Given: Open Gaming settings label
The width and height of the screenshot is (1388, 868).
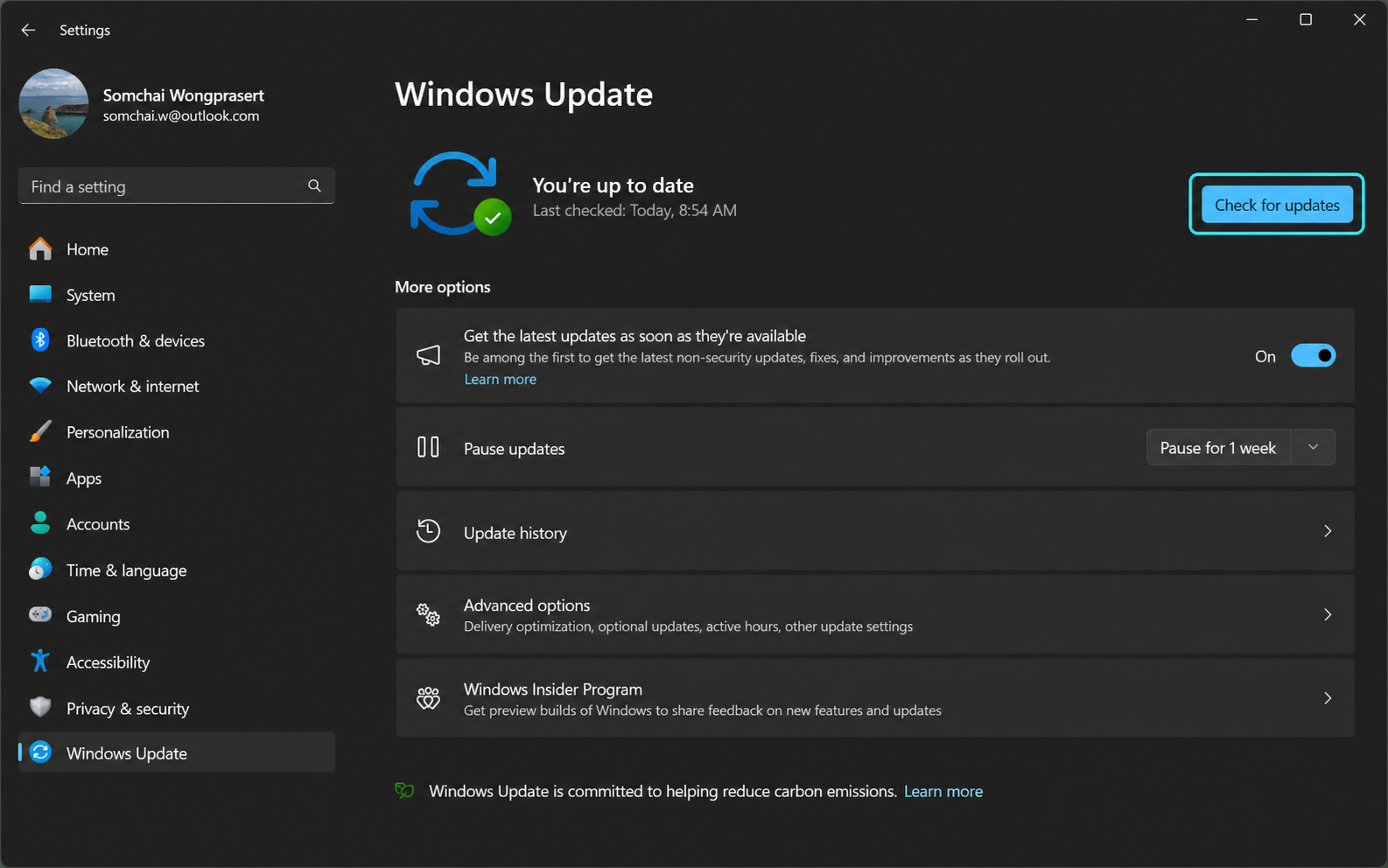Looking at the screenshot, I should pos(94,616).
